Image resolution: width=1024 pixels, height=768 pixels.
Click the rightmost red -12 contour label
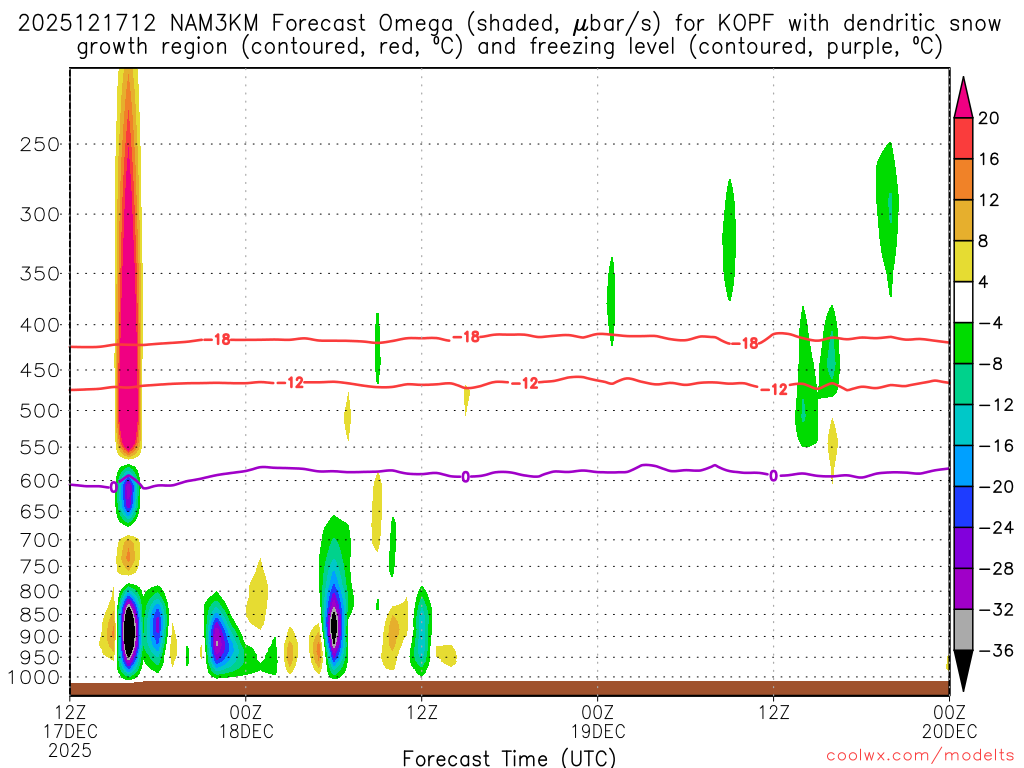coord(775,390)
